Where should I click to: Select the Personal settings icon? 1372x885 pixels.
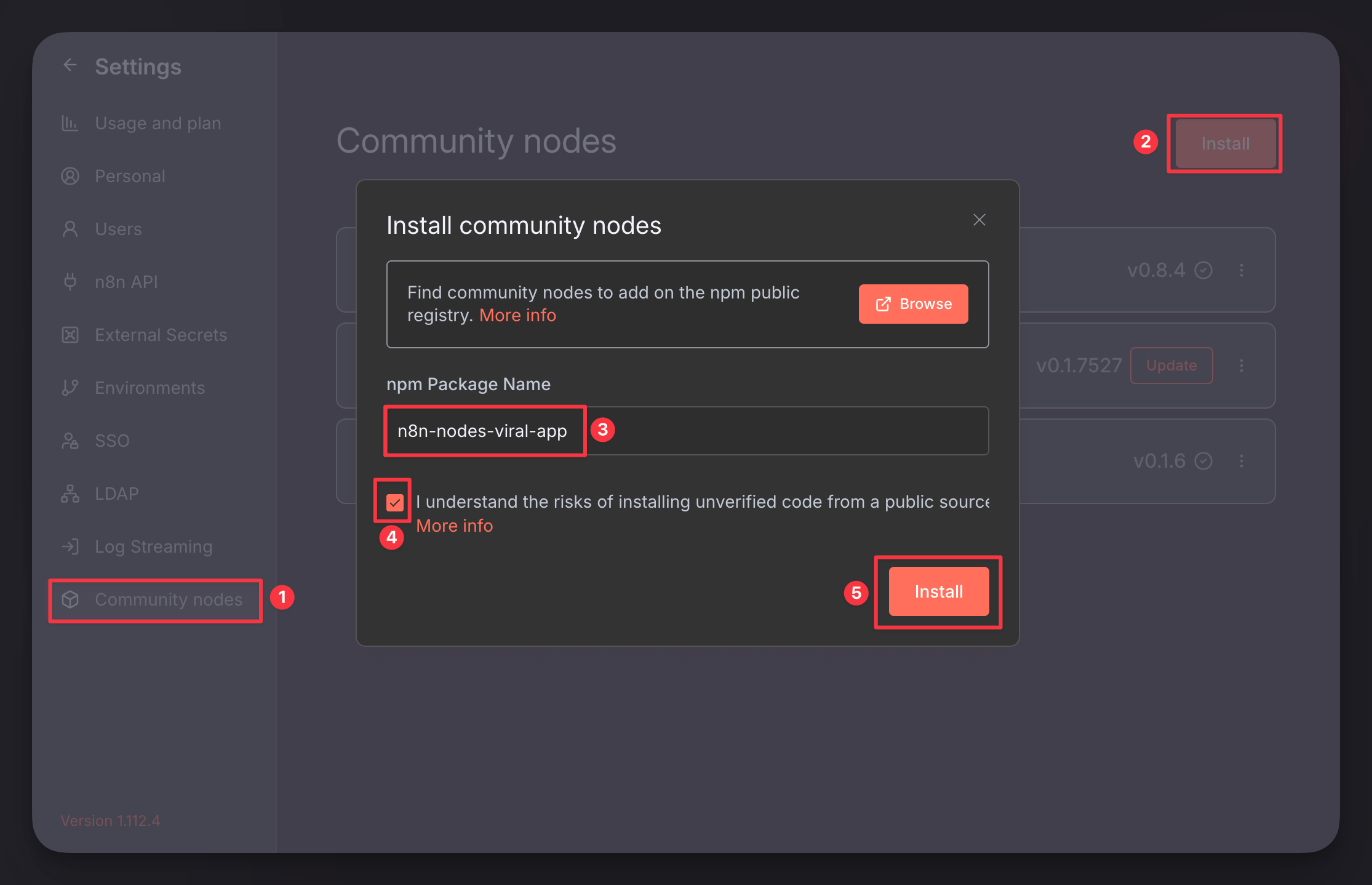(x=70, y=176)
